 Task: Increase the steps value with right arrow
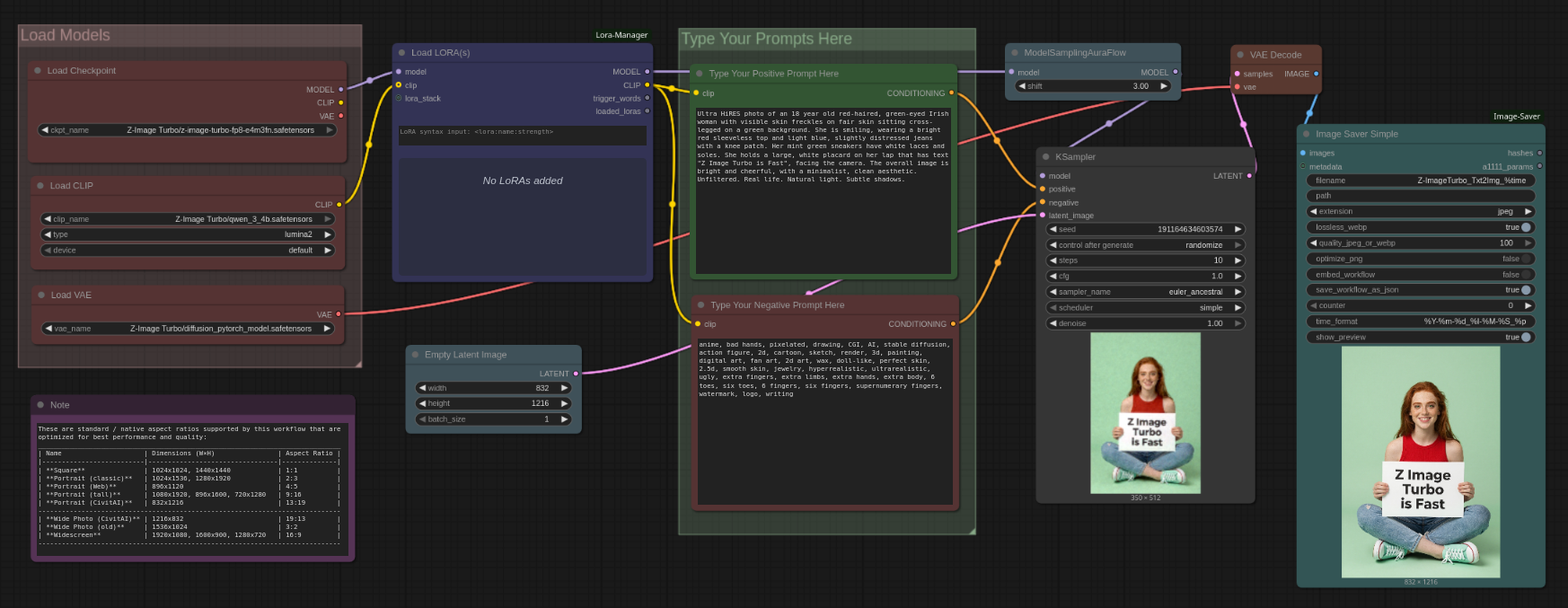coord(1238,260)
